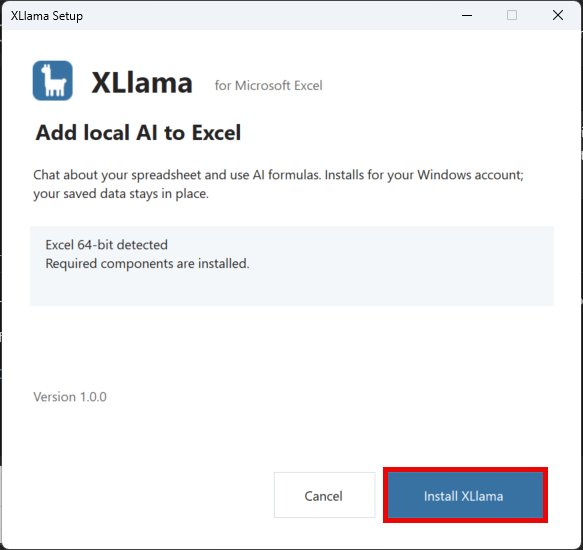Click the XLlama llama logo icon

pos(52,81)
